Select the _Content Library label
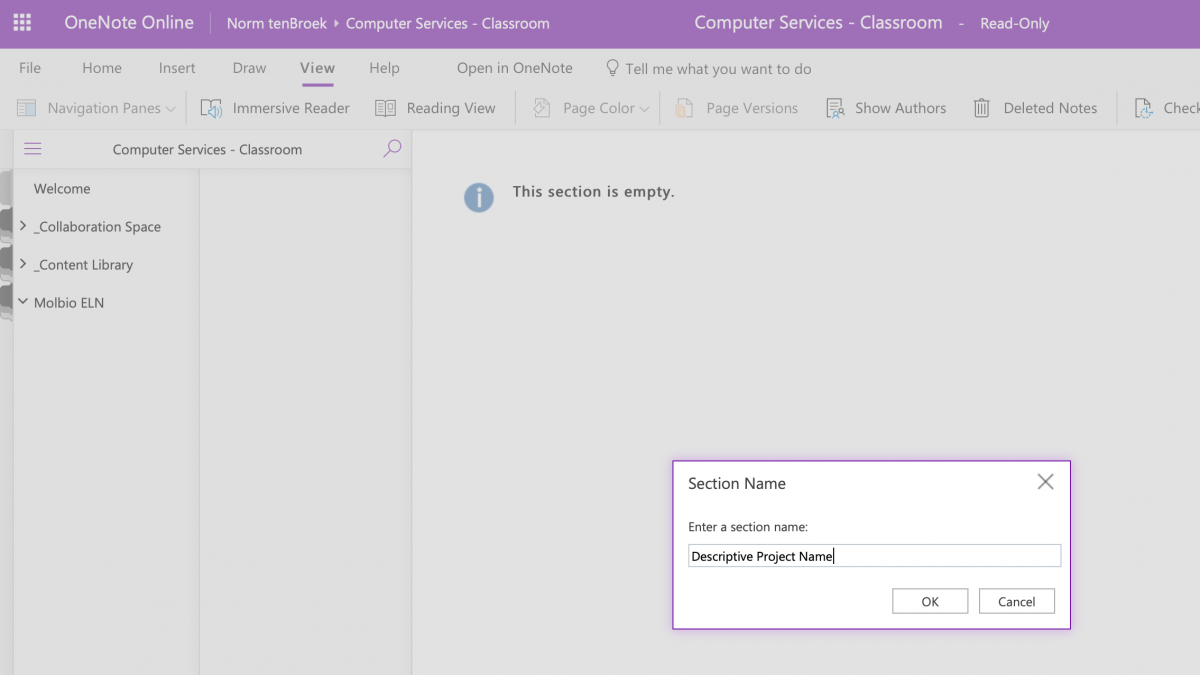 [84, 265]
